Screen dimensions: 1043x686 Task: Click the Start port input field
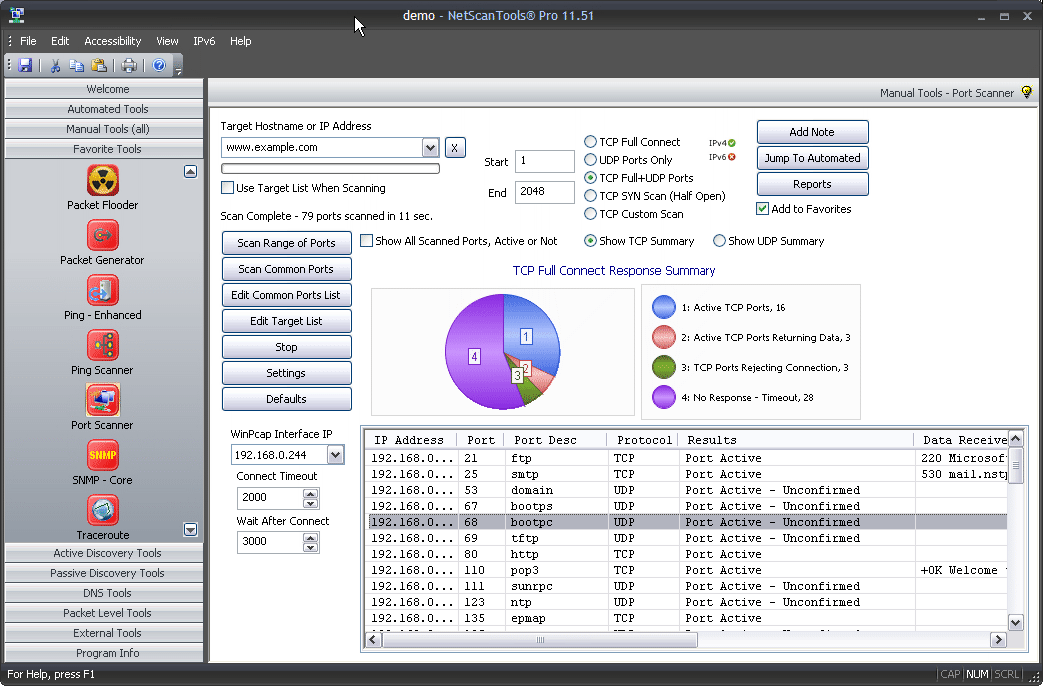(x=545, y=161)
